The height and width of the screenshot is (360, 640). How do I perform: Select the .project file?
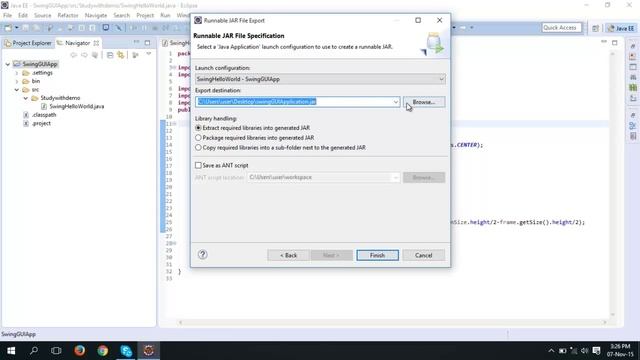coord(41,123)
